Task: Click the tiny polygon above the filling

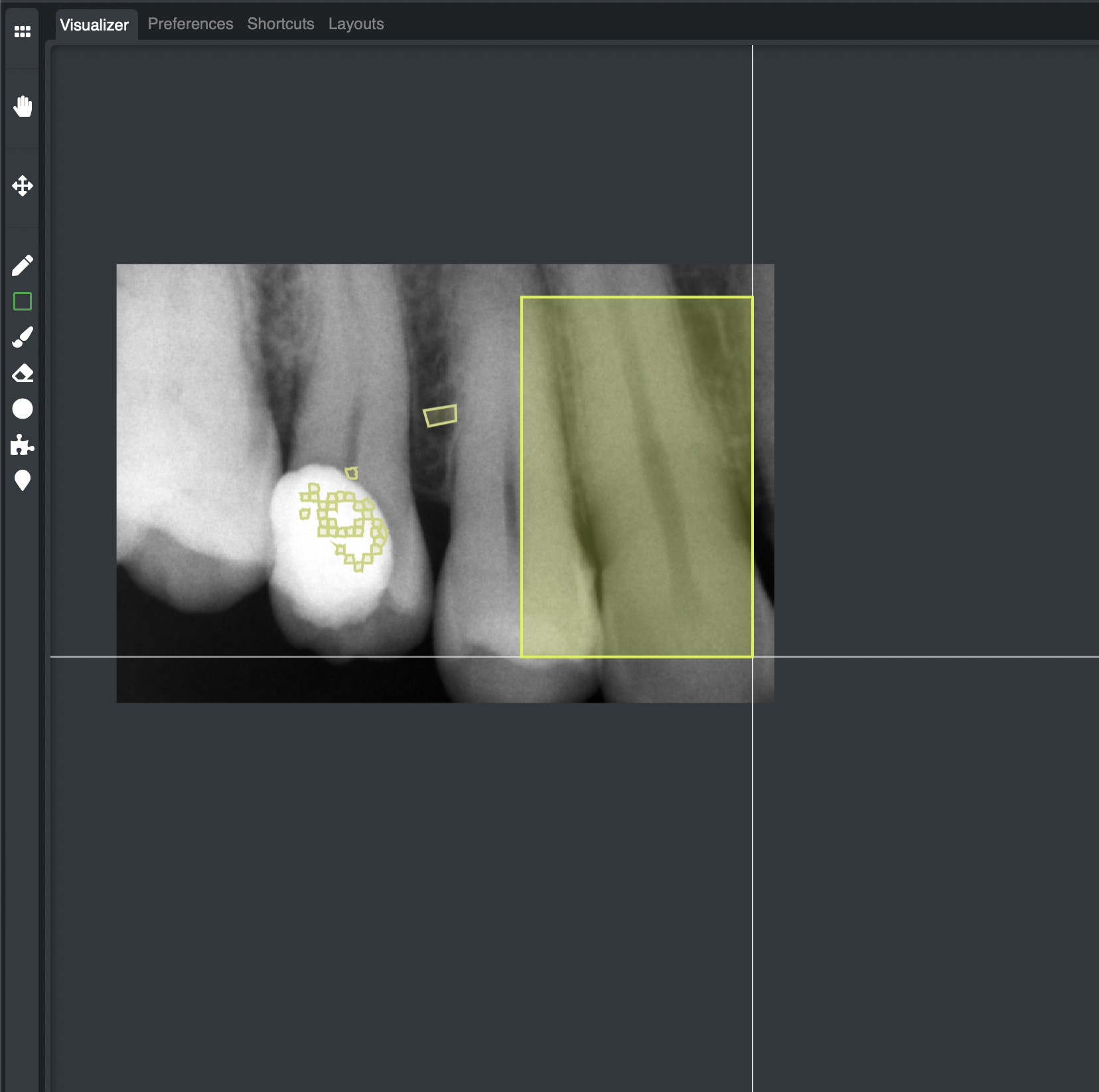Action: [352, 473]
